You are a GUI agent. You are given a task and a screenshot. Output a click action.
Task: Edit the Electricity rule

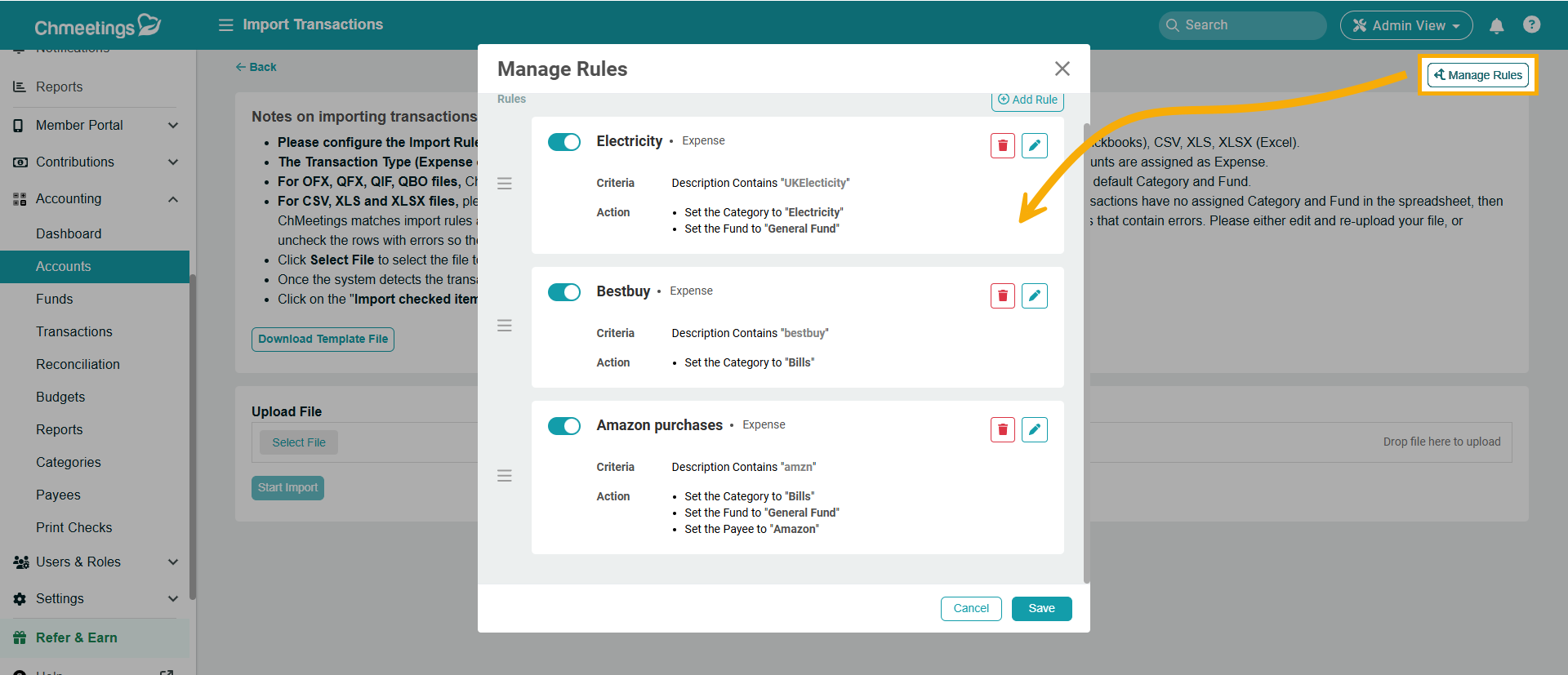click(x=1035, y=145)
